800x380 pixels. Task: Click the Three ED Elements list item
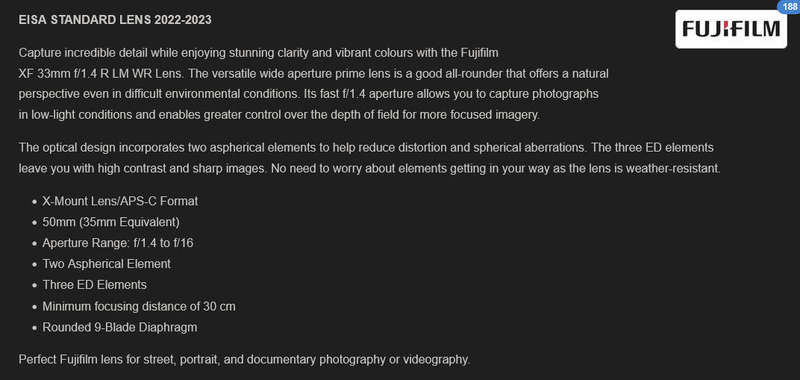94,285
